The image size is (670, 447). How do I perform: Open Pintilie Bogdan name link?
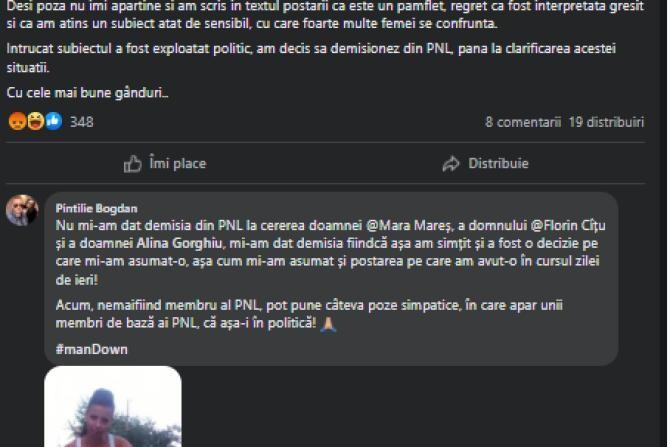[x=97, y=209]
